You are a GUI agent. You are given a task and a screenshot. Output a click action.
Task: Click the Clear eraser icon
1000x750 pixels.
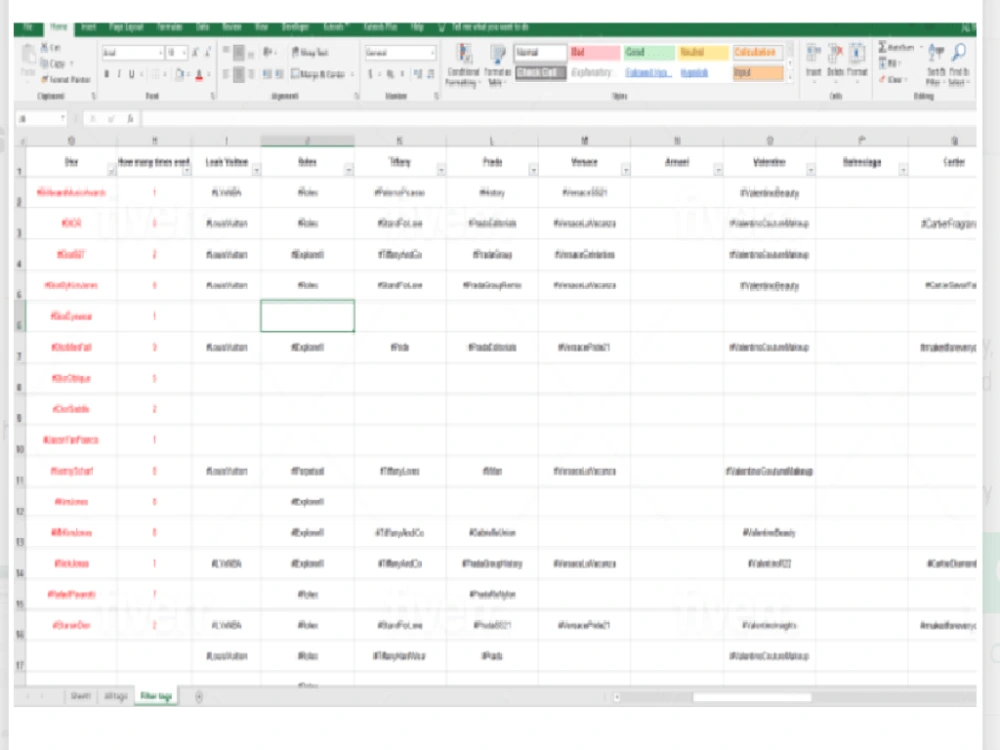pyautogui.click(x=883, y=79)
